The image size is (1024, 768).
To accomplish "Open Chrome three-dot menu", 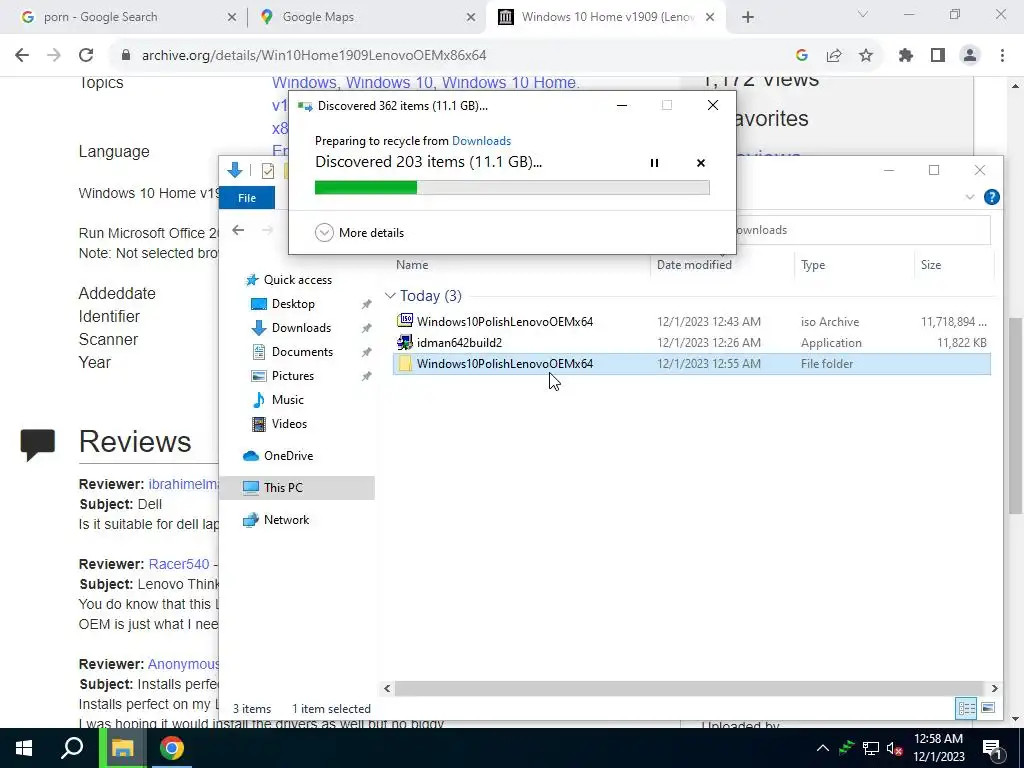I will point(1002,56).
